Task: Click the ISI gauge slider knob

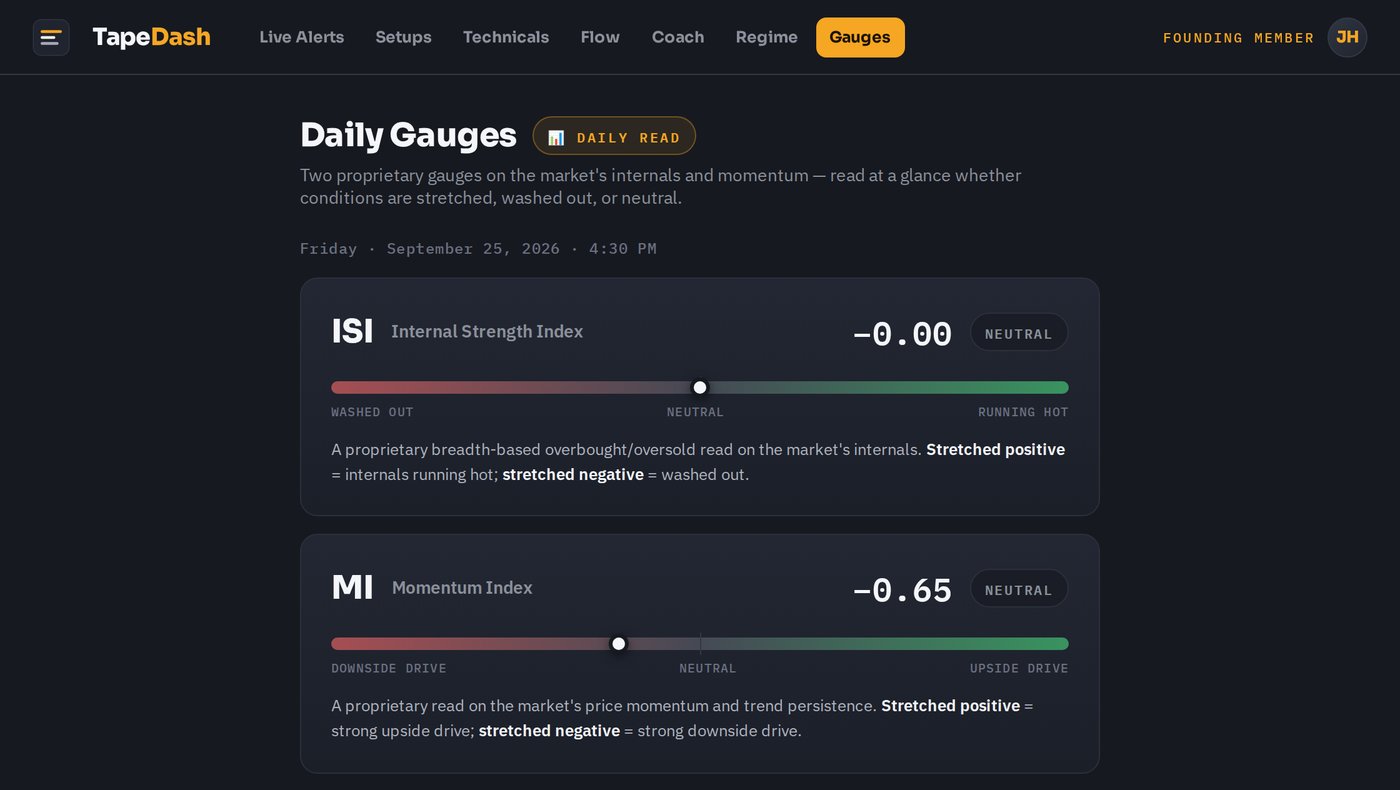Action: (x=700, y=387)
